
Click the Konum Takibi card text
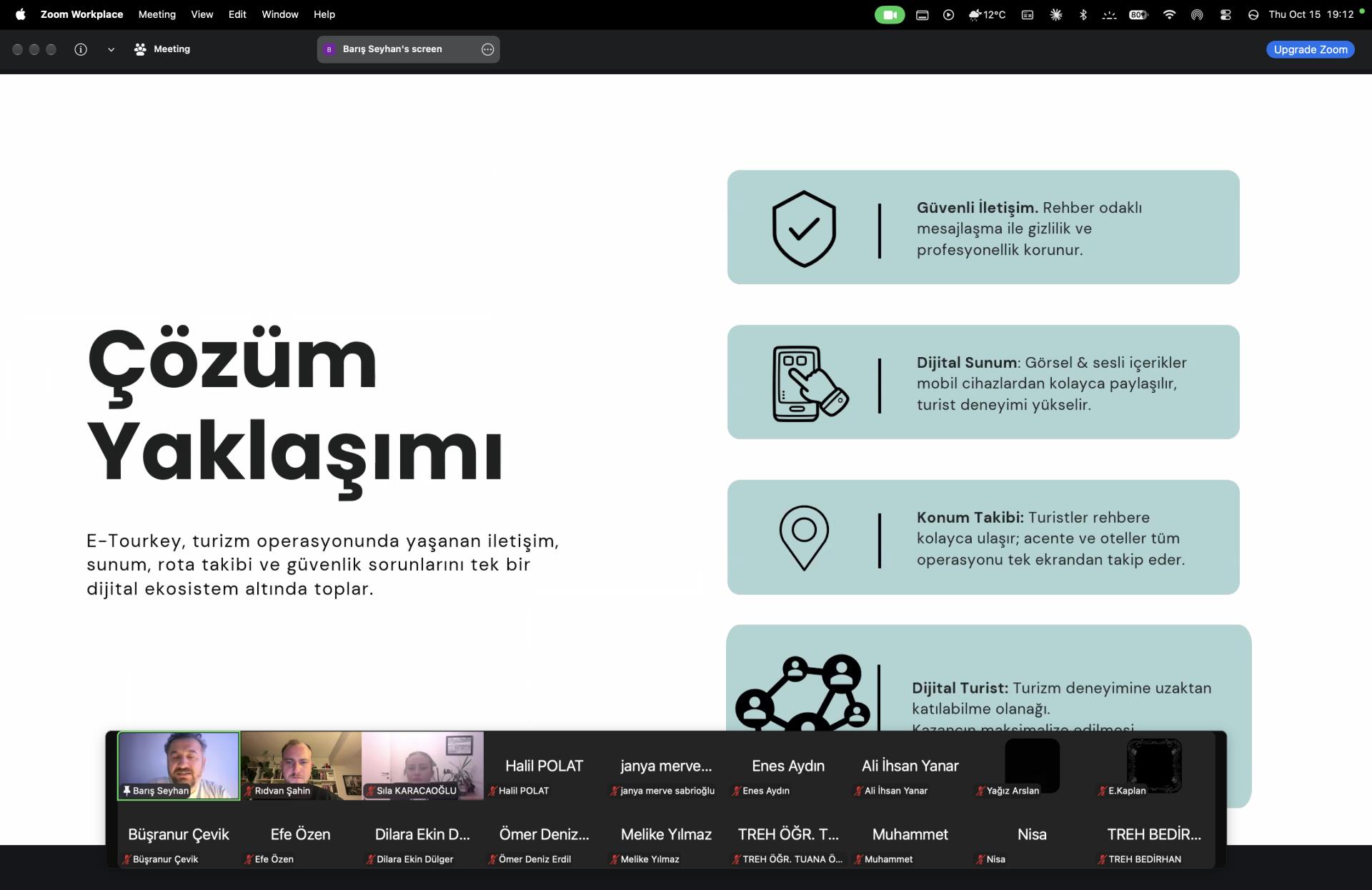tap(1050, 538)
